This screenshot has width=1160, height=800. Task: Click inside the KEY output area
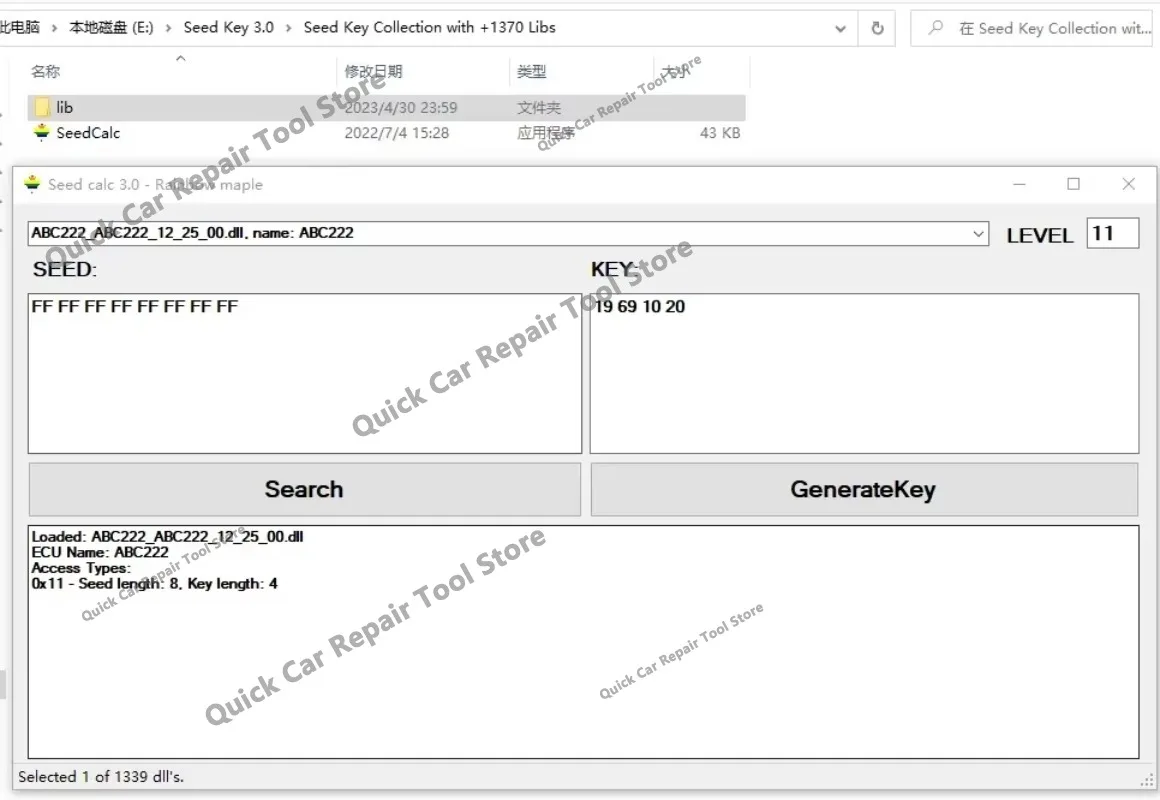pyautogui.click(x=864, y=374)
